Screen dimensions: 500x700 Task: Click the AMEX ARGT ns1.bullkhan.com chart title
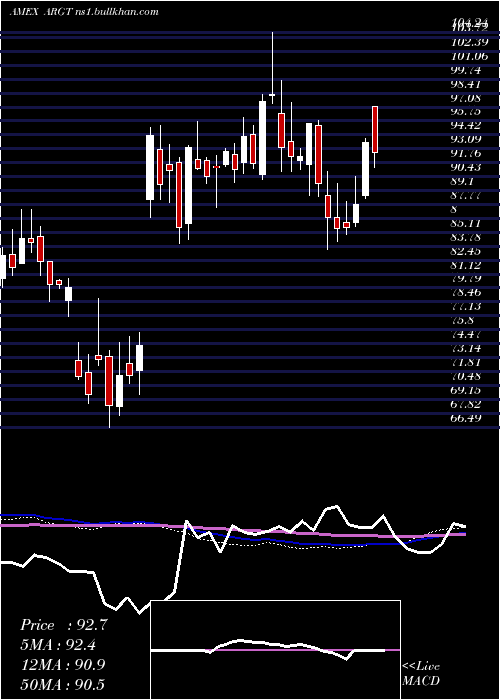pyautogui.click(x=84, y=11)
